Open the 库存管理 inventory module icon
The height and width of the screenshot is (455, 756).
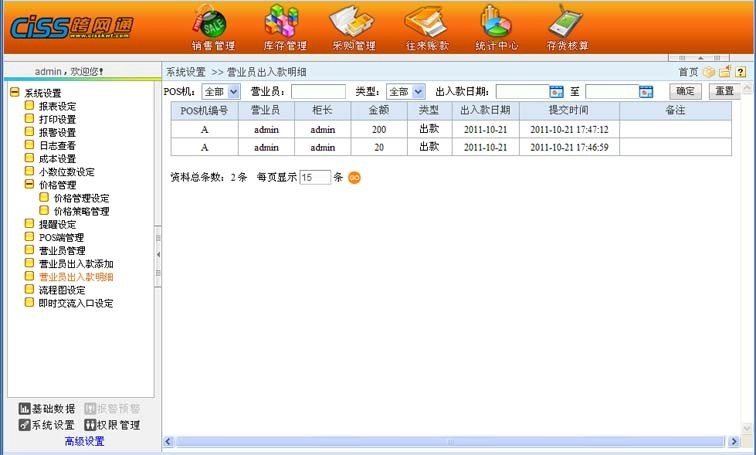tap(284, 24)
